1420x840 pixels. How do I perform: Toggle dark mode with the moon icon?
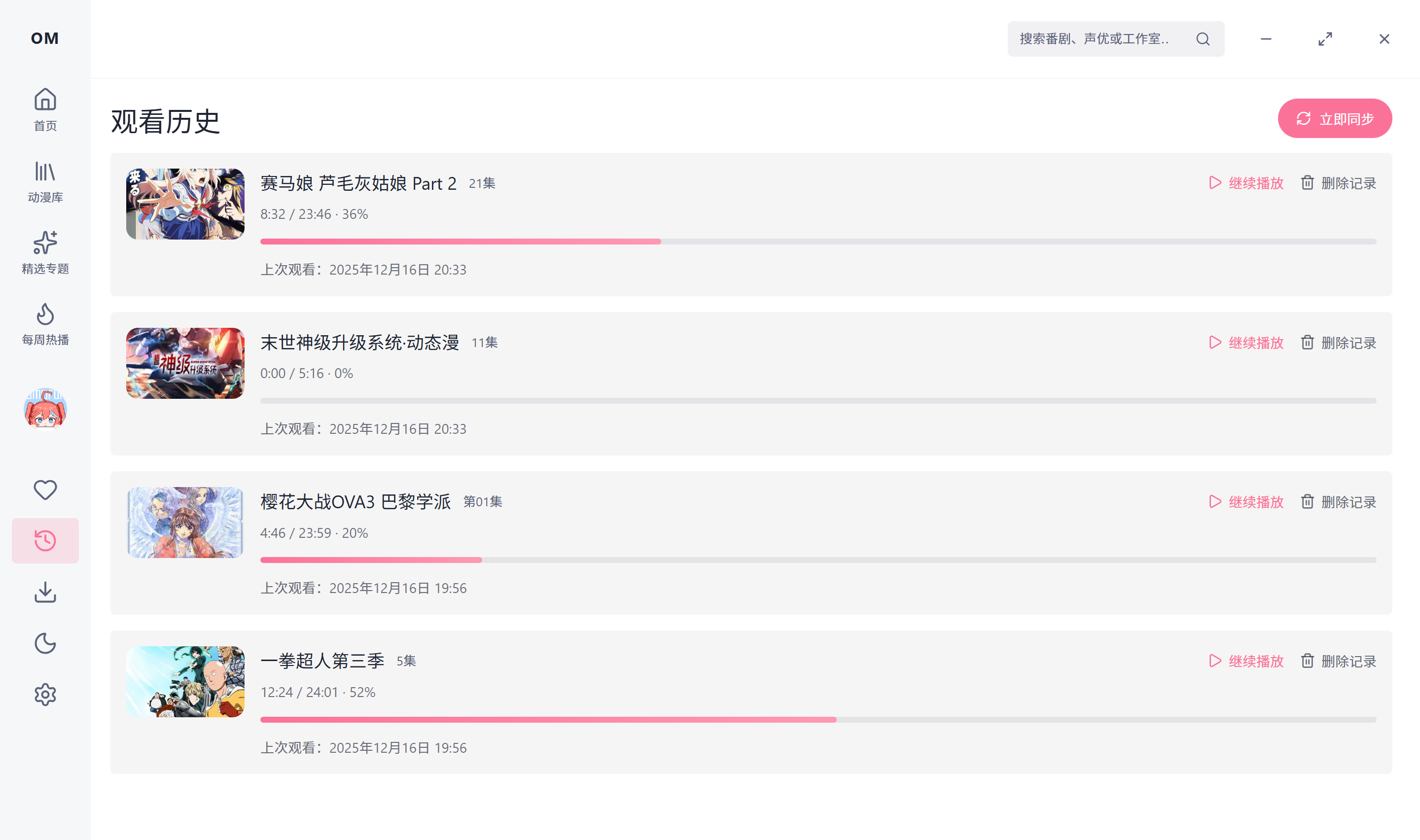(x=45, y=644)
